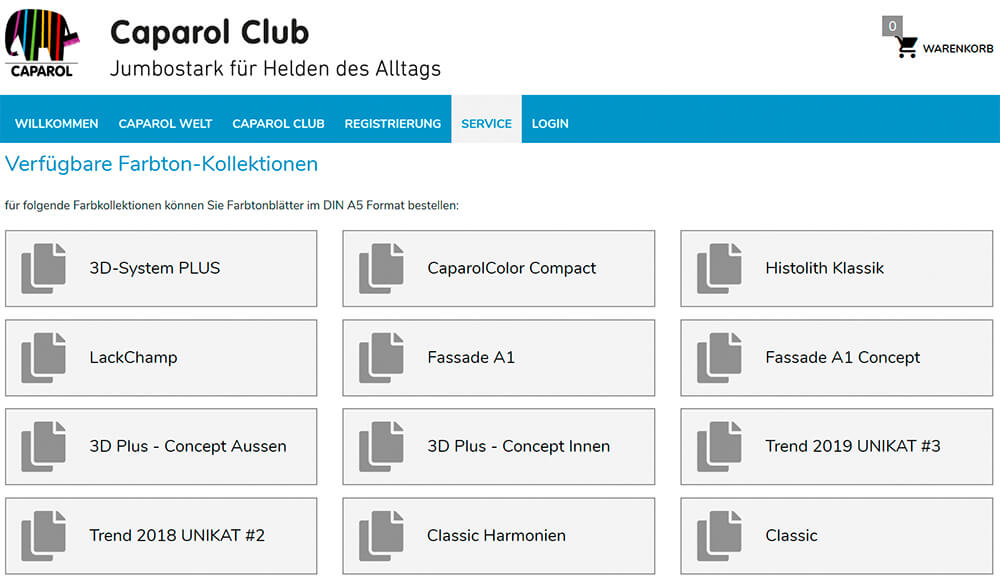Click the document icon for 3D Plus - Concept Innen

381,446
